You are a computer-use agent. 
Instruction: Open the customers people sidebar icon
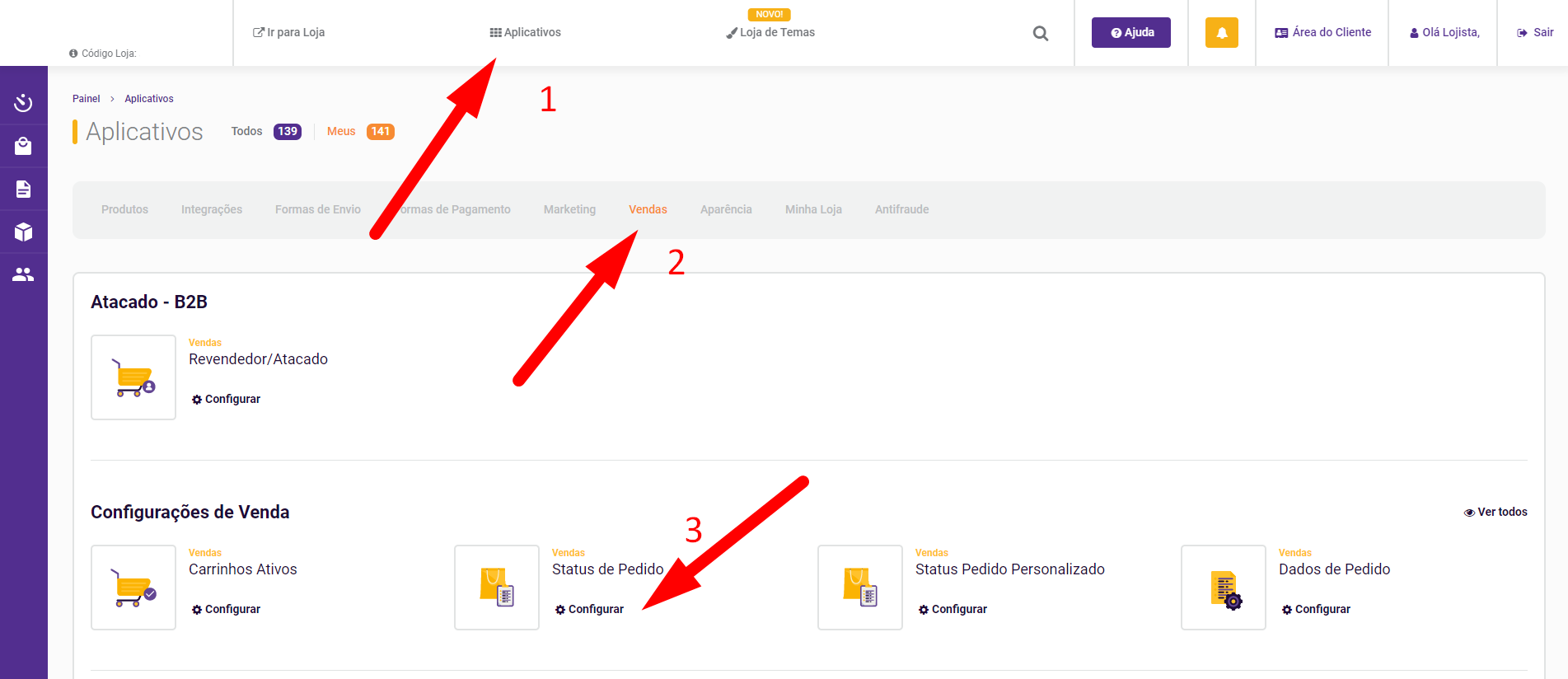(23, 274)
